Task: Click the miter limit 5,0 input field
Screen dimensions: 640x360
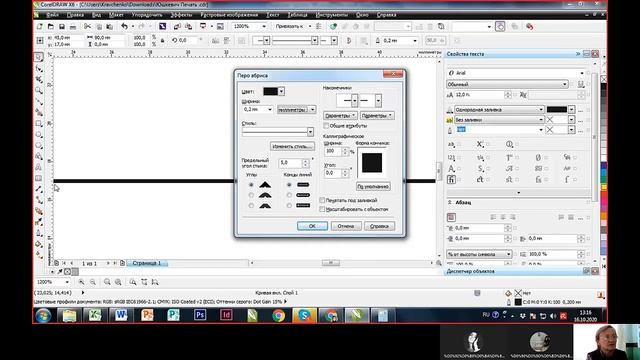Action: coord(291,163)
